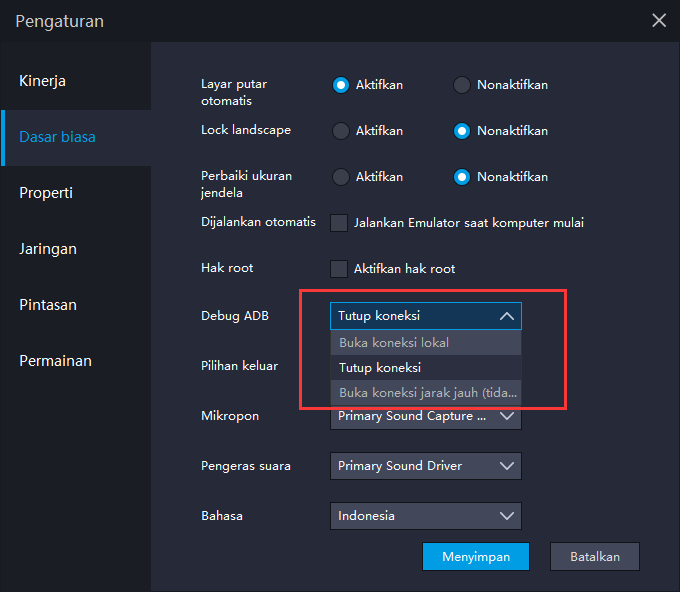Select Nonaktifkan for Lock landscape
The height and width of the screenshot is (592, 680).
click(461, 131)
